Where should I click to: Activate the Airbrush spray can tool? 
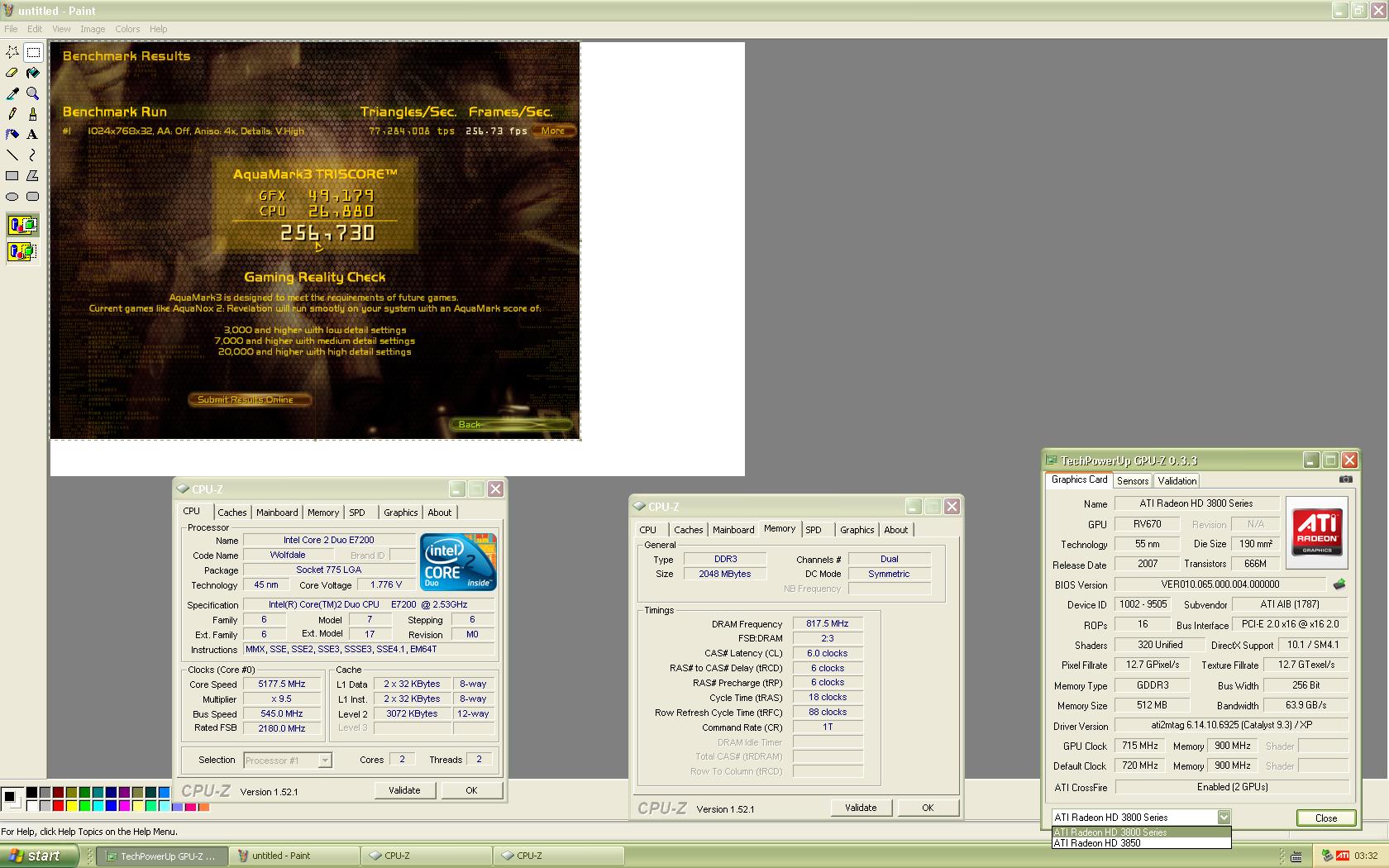point(12,134)
